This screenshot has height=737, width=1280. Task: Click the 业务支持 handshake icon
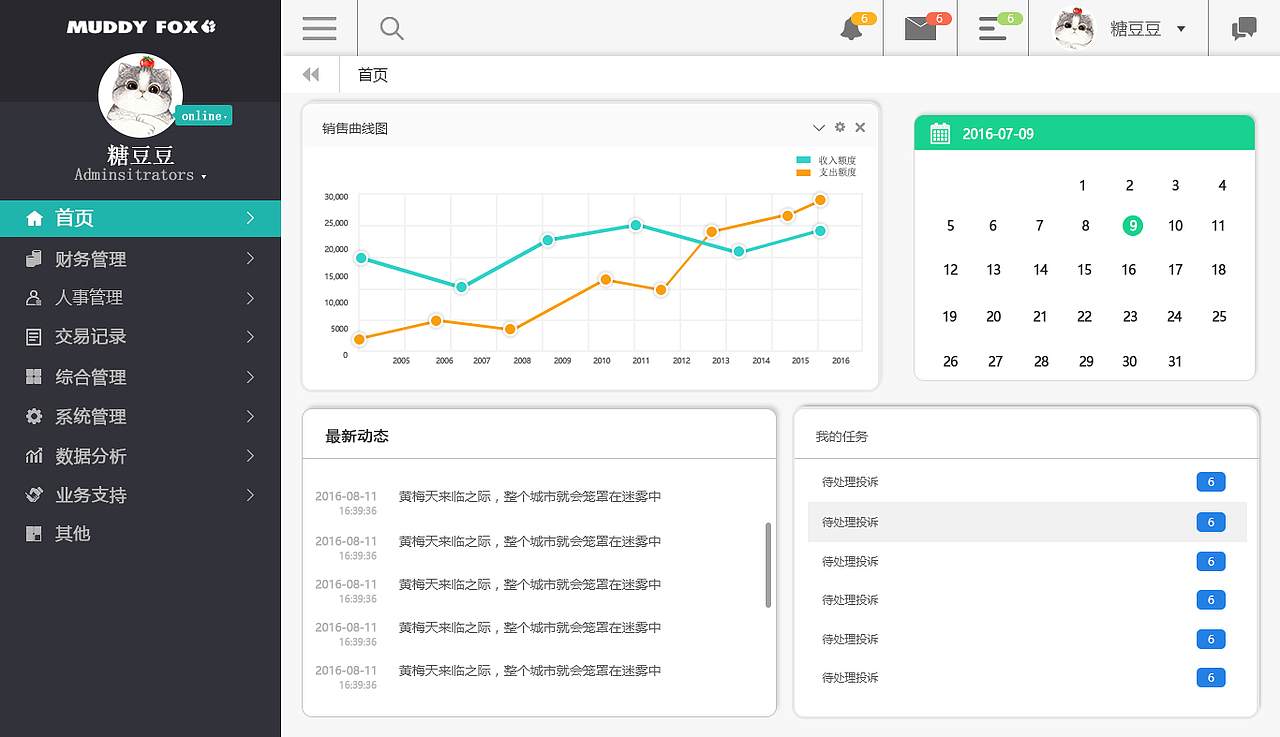coord(34,495)
